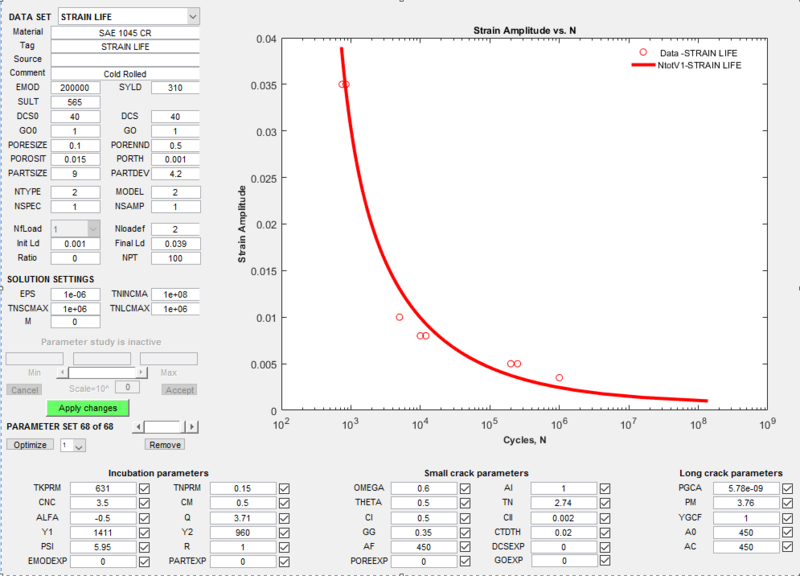Click the Optimize button
The width and height of the screenshot is (800, 576).
pos(28,444)
